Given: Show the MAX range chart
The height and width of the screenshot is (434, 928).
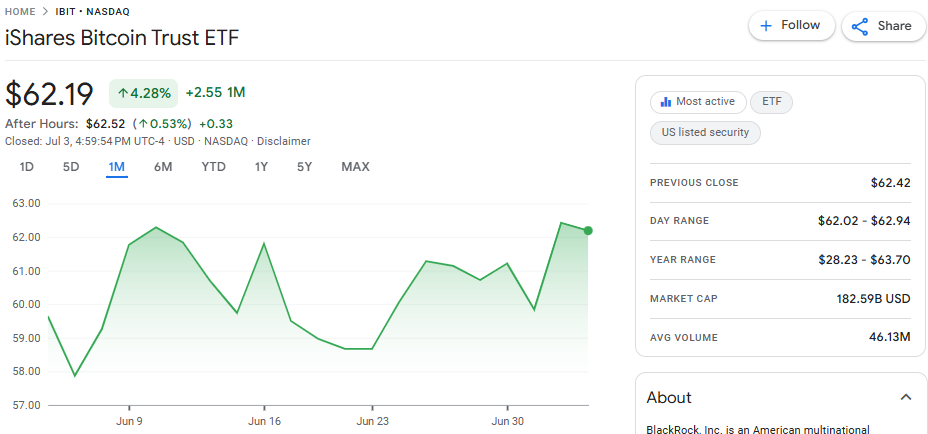Looking at the screenshot, I should (x=355, y=167).
